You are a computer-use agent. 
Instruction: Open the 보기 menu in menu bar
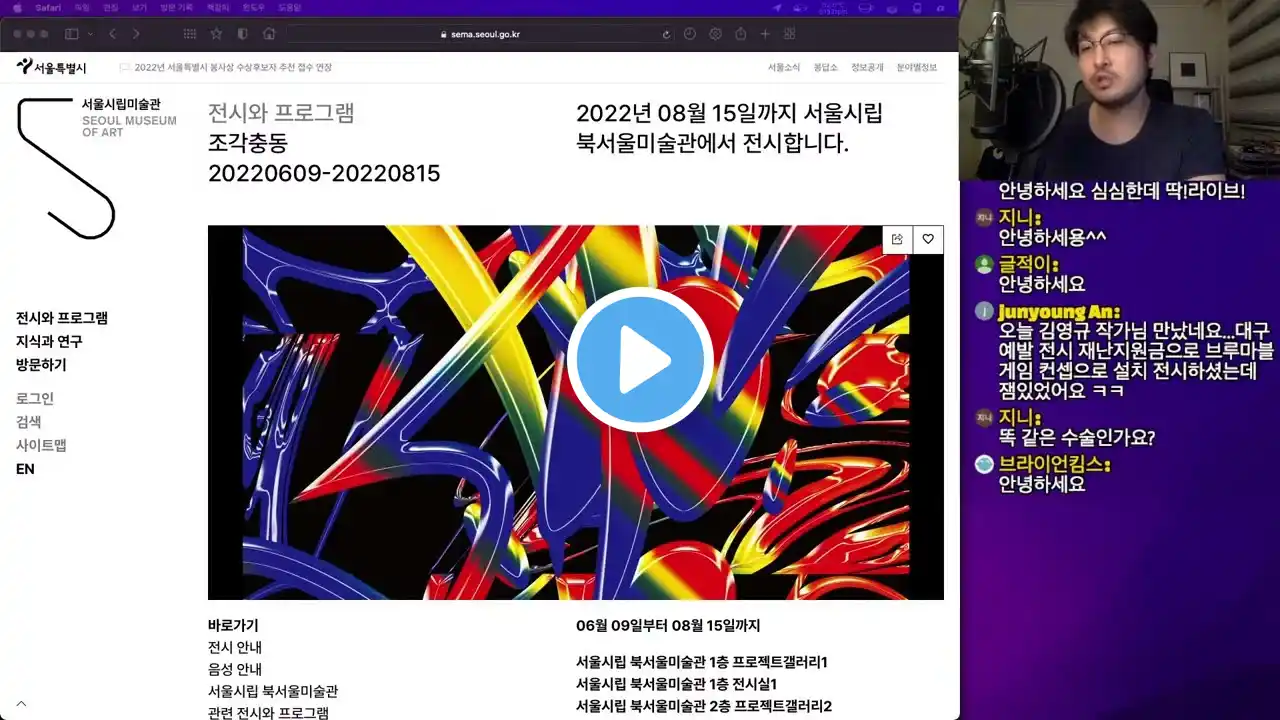click(139, 7)
